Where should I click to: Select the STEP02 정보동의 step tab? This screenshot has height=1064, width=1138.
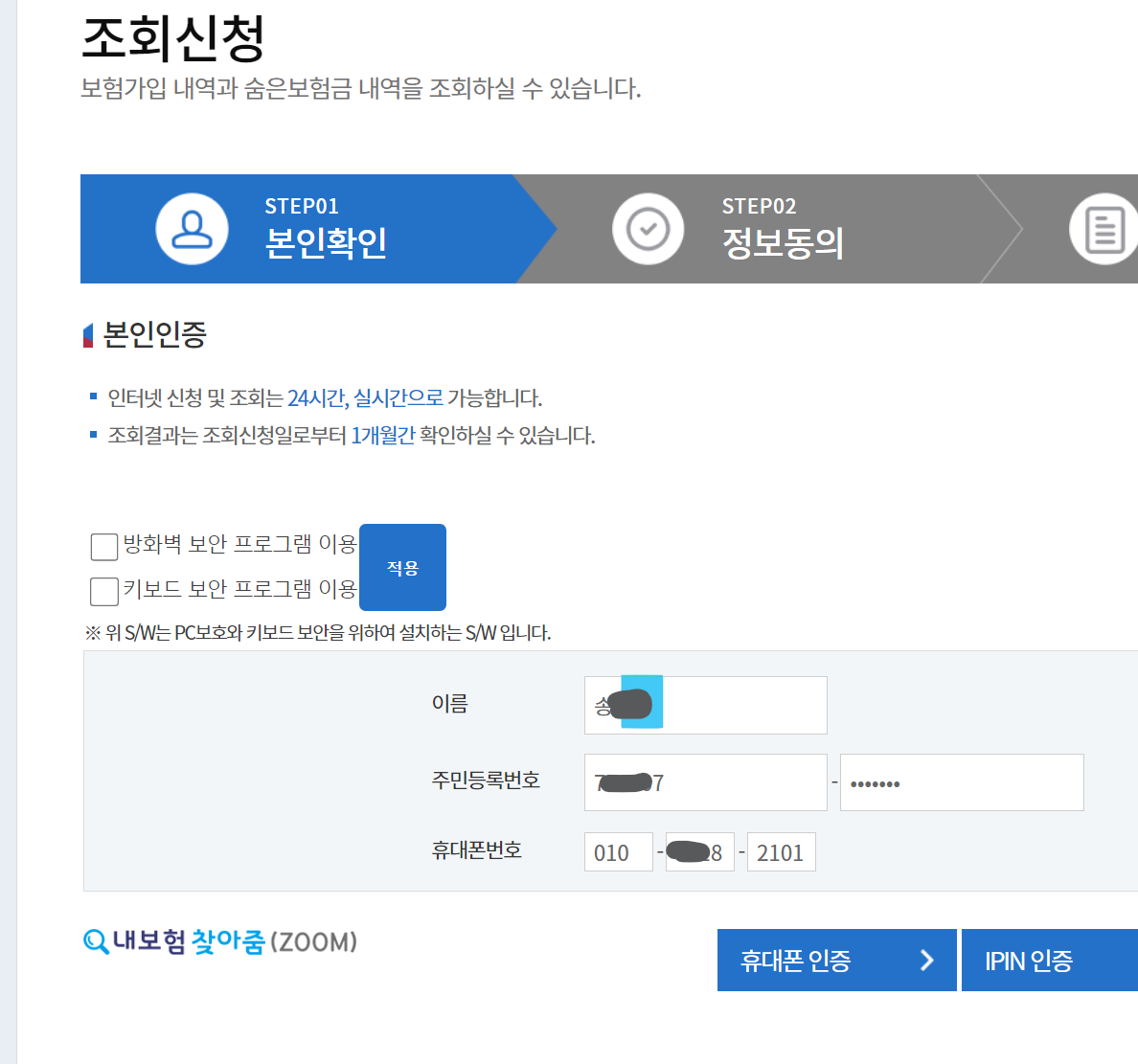pos(769,229)
